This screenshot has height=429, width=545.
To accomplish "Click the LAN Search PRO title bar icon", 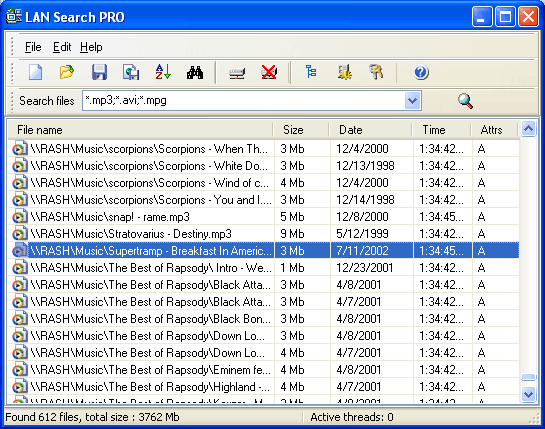I will [14, 16].
